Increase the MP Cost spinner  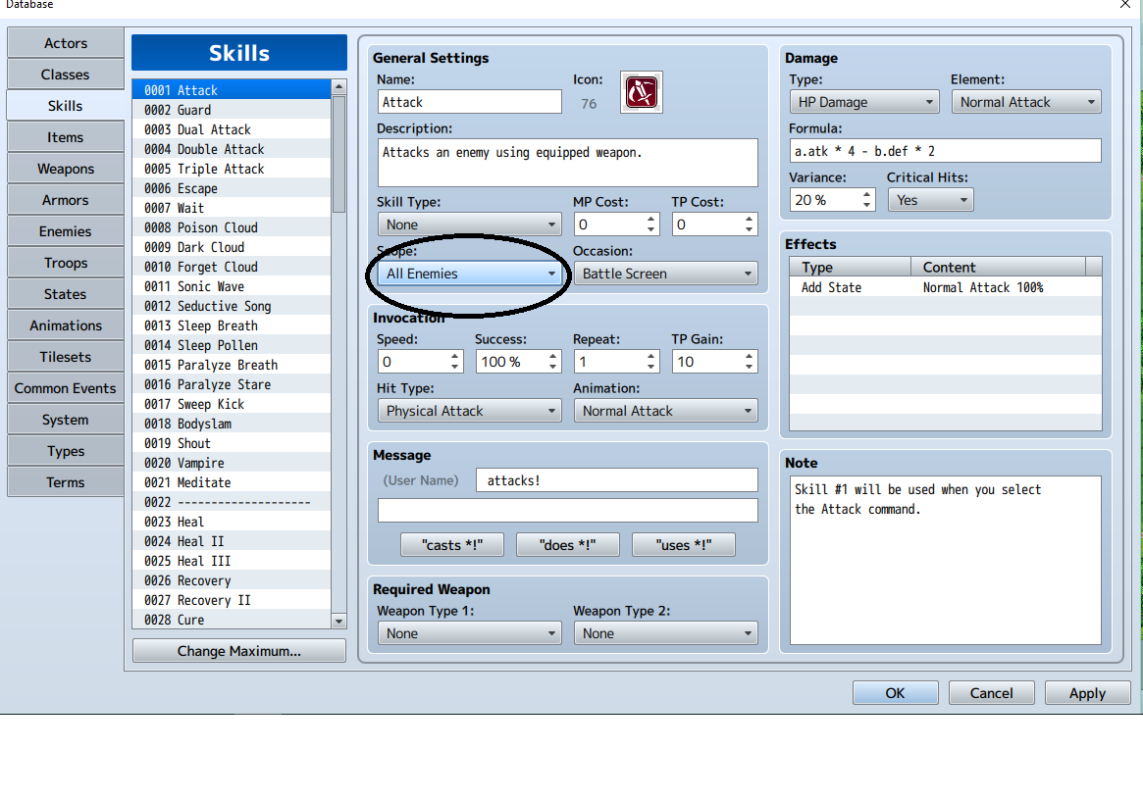coord(651,219)
